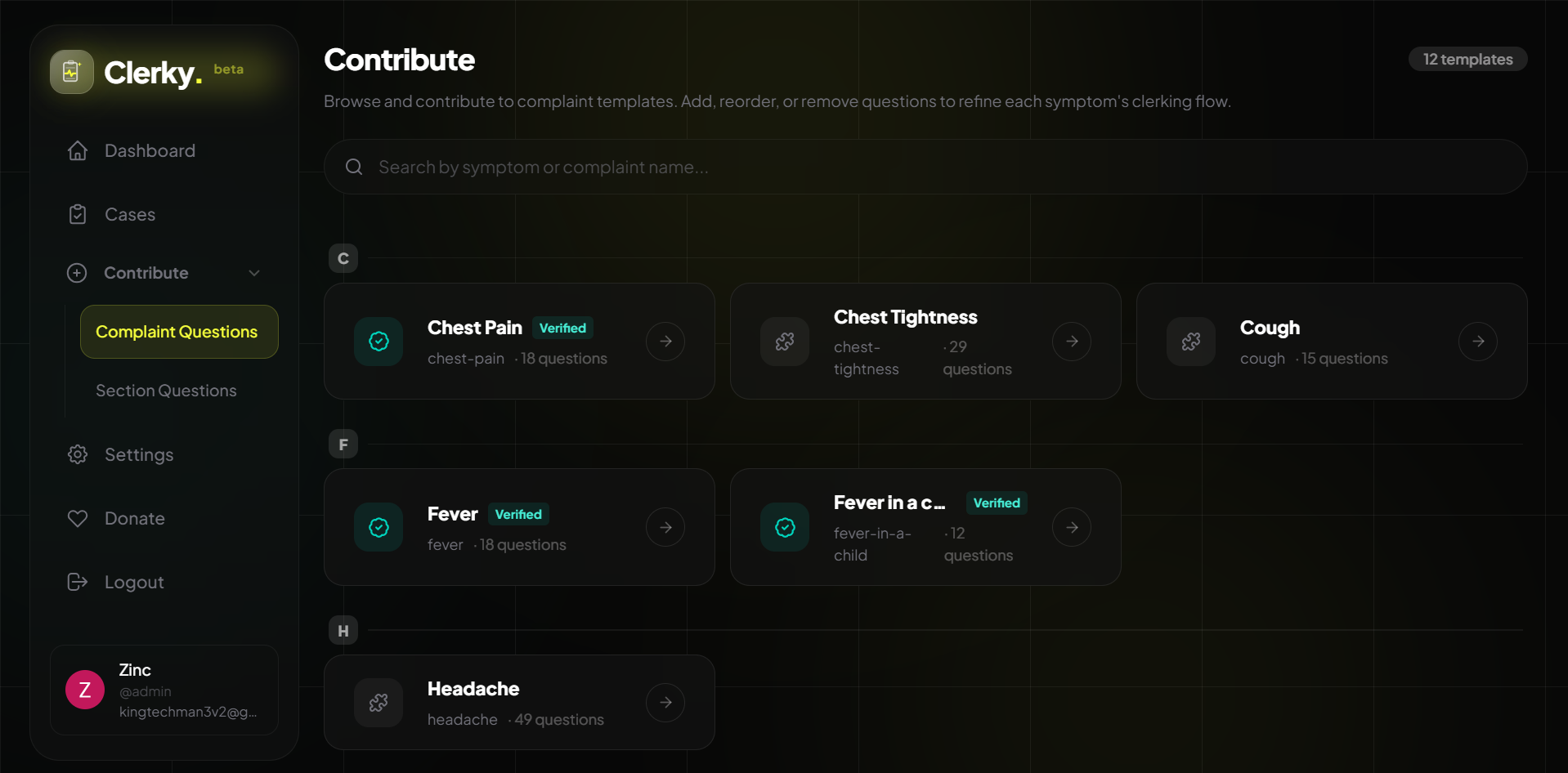Screen dimensions: 1568x773
Task: Go to Cases in the sidebar
Action: 130,214
